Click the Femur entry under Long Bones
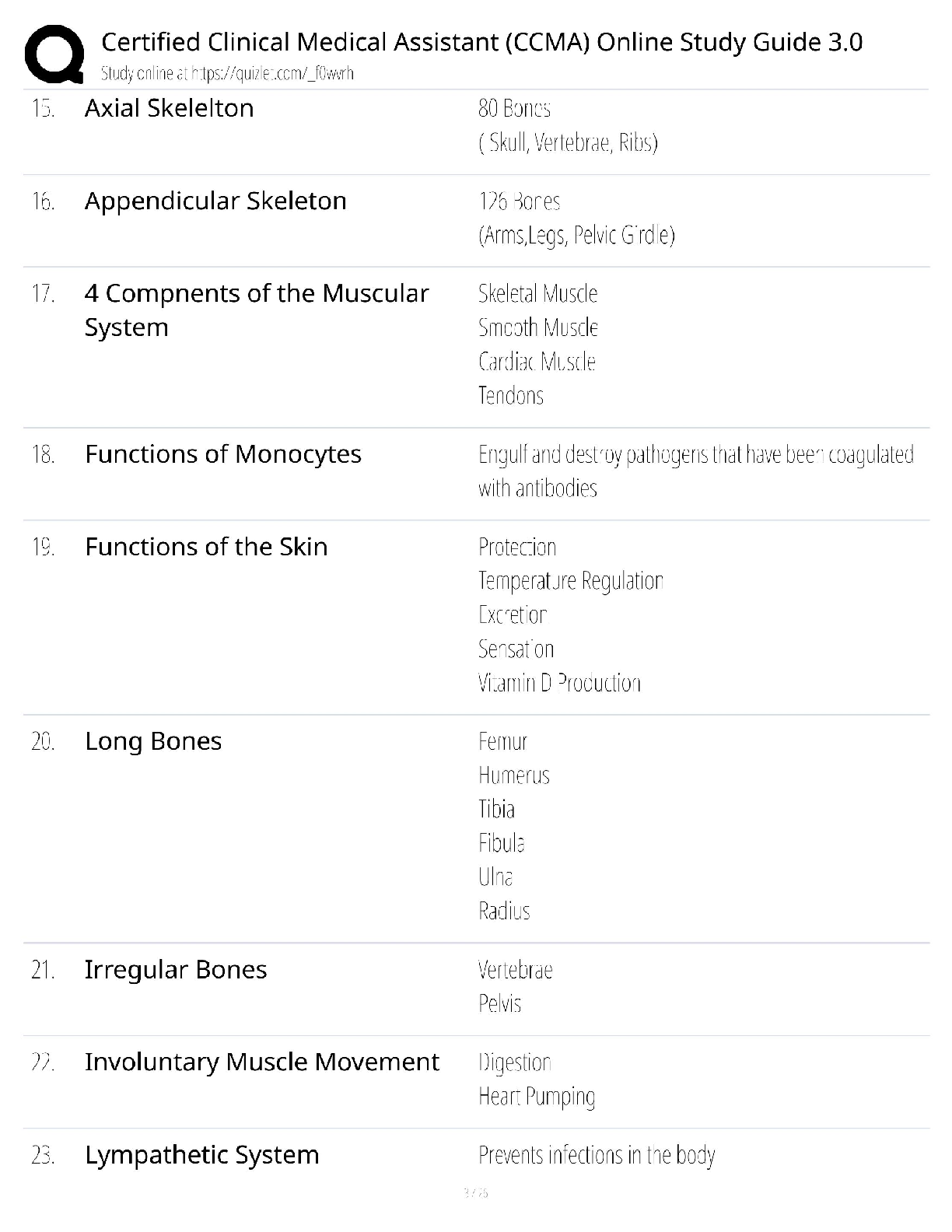Screen dimensions: 952x1232 502,741
